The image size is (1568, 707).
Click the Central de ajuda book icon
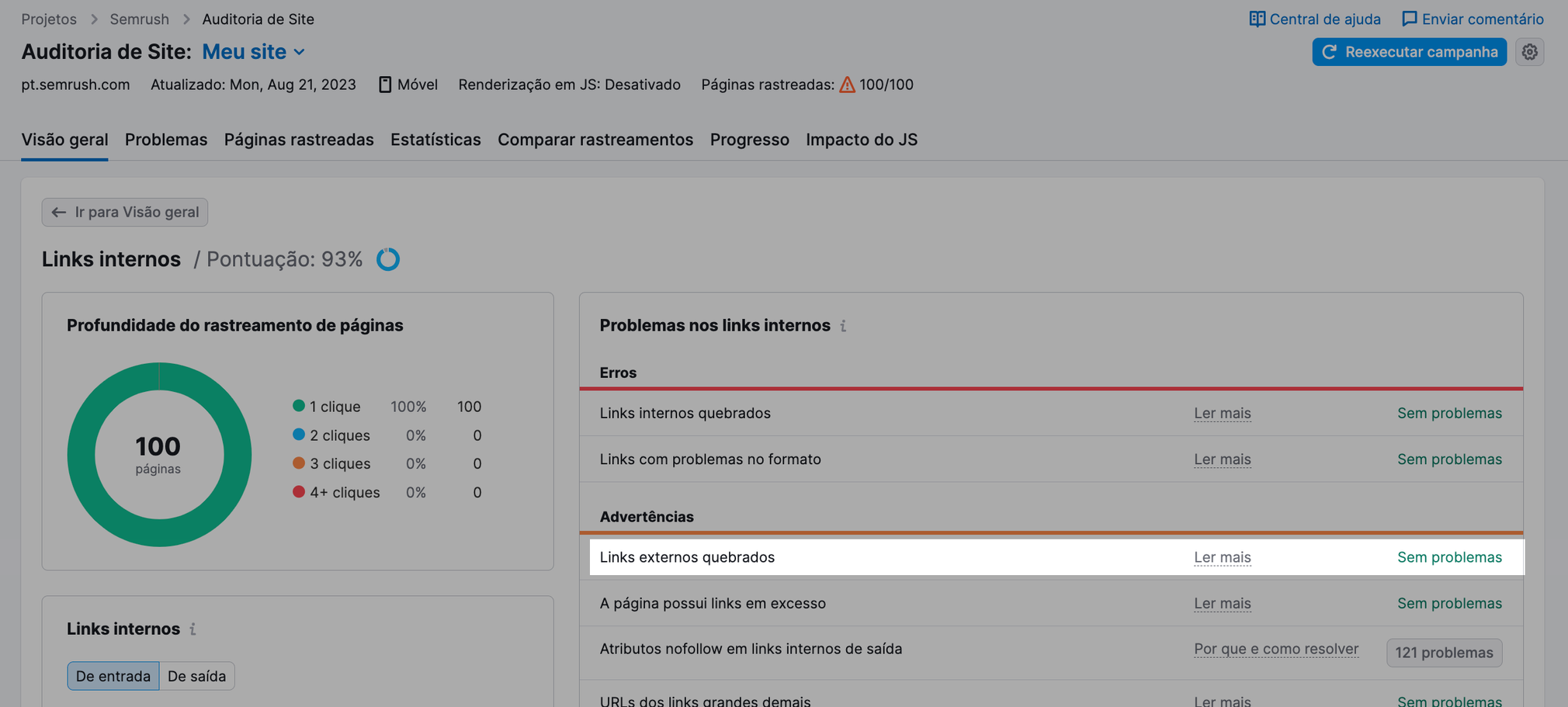click(x=1257, y=19)
